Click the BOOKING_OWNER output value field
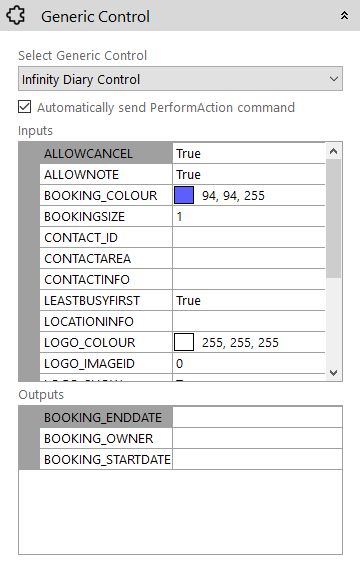This screenshot has height=574, width=360. 257,438
